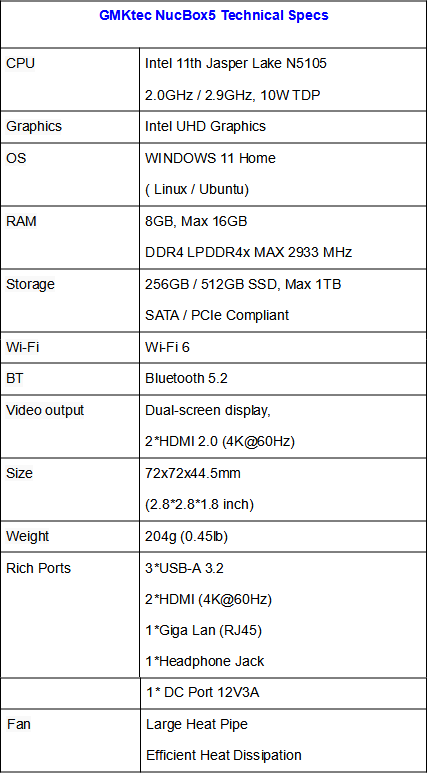Click the 204g (0.45lb) weight value
The image size is (427, 773).
click(186, 536)
